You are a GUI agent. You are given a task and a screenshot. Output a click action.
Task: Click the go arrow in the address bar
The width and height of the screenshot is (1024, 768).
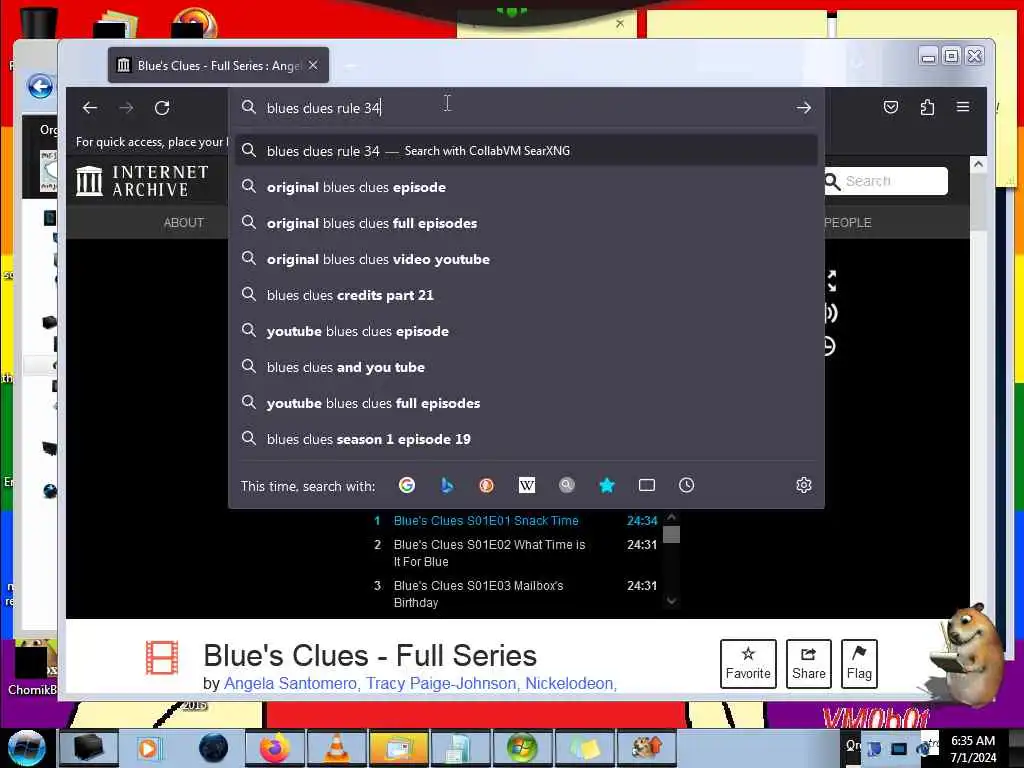click(804, 108)
